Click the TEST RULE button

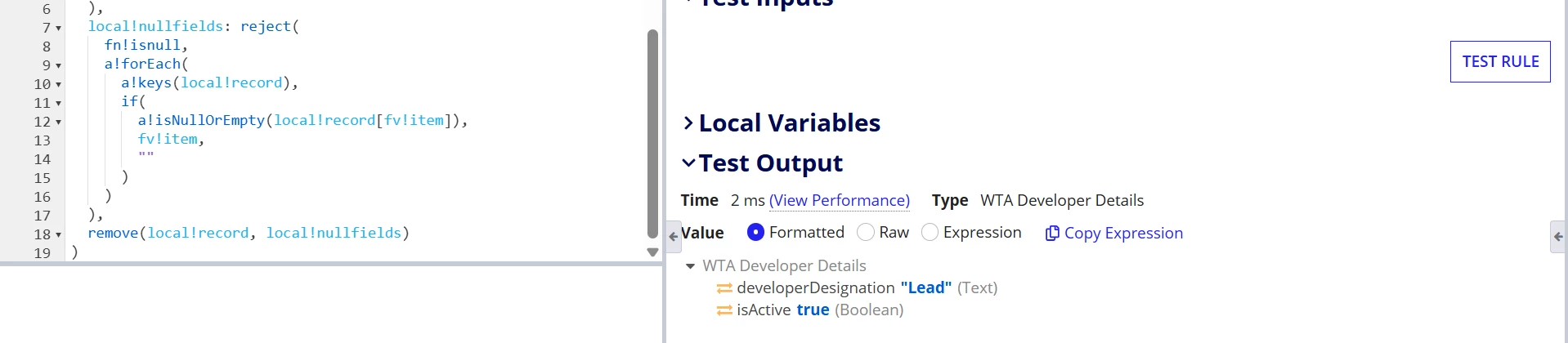coord(1500,61)
